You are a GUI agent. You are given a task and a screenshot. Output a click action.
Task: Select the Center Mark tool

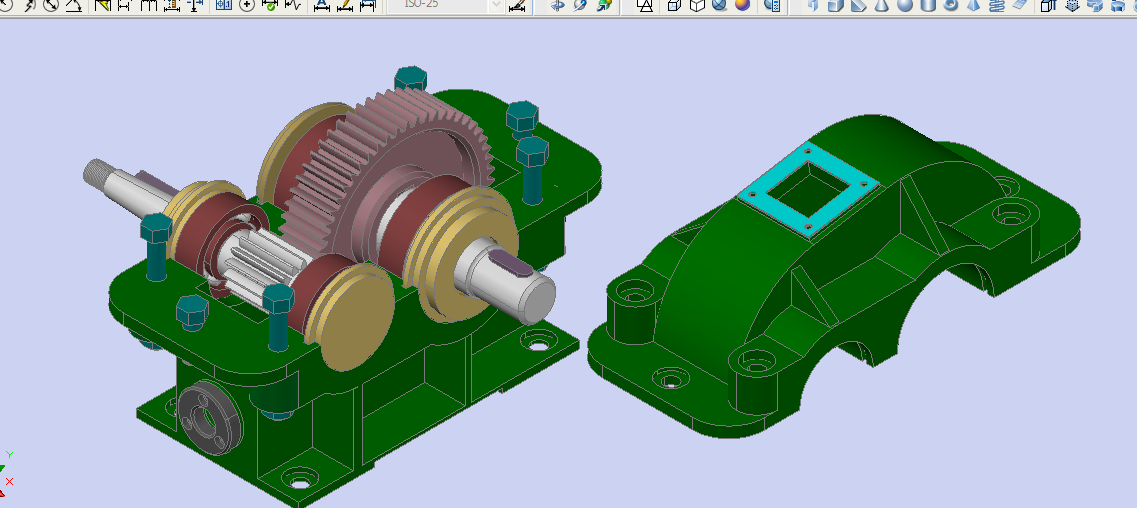(247, 4)
